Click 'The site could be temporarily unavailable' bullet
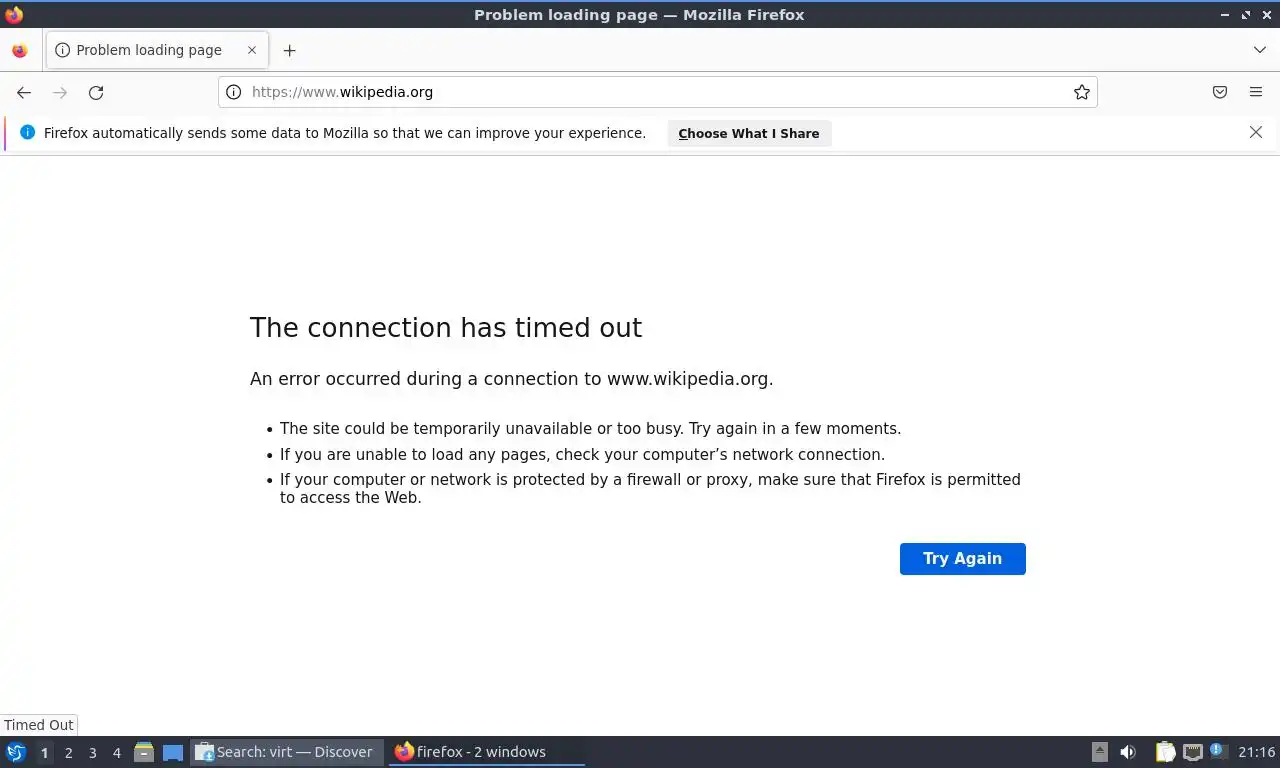This screenshot has width=1280, height=768. coord(590,429)
